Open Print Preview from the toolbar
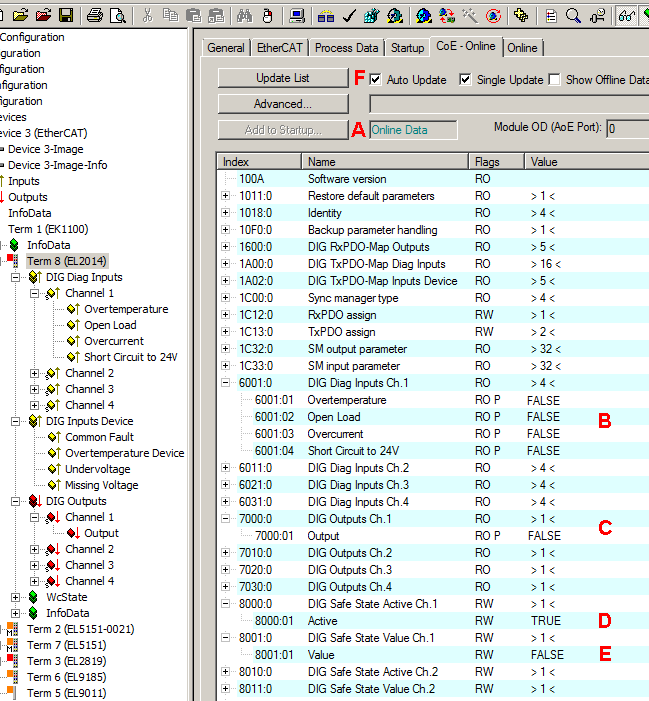The width and height of the screenshot is (649, 701). 118,16
